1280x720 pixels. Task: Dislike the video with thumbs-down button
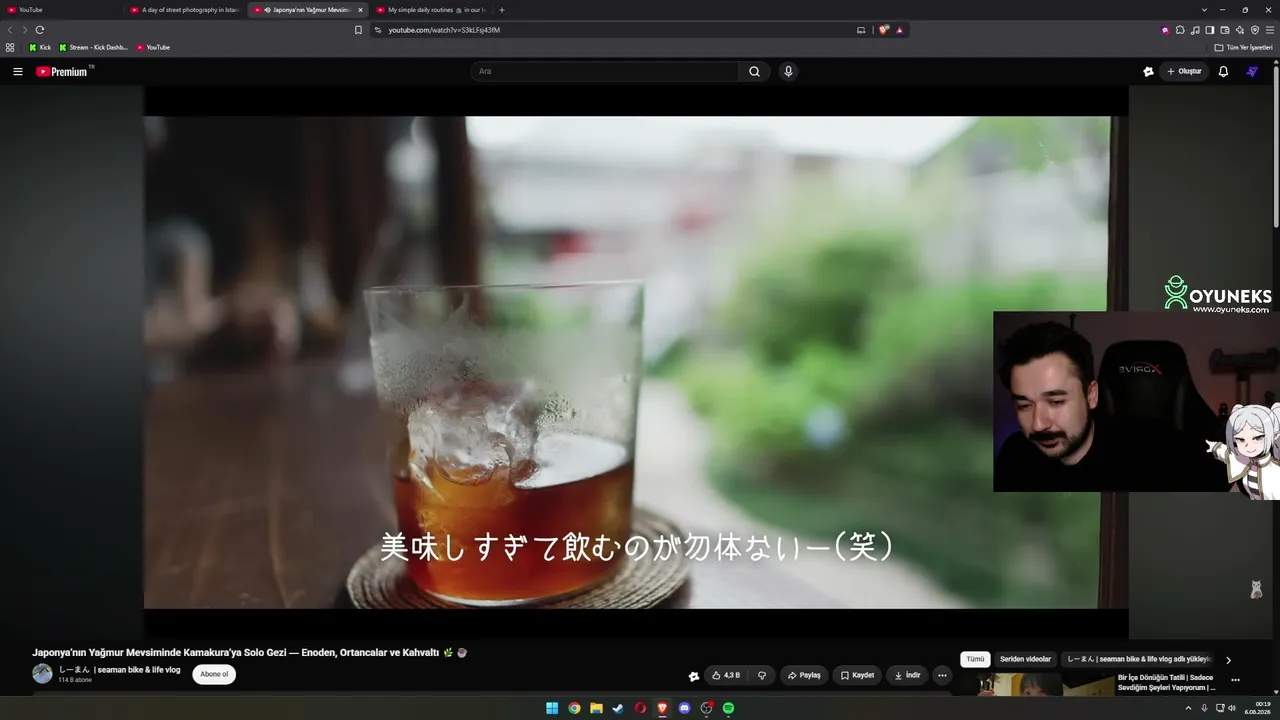point(762,675)
